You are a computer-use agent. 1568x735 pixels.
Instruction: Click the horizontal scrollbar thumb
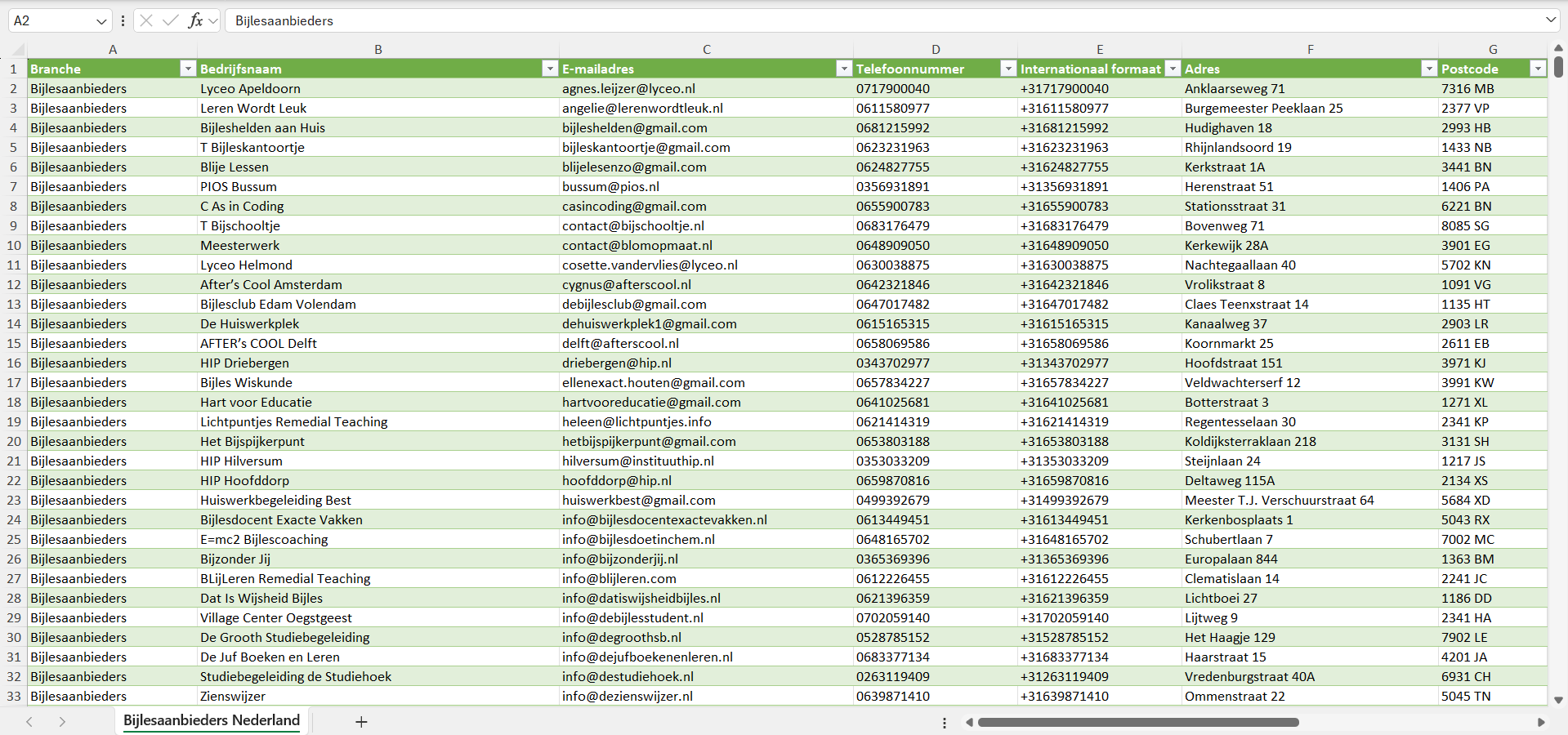point(1137,722)
